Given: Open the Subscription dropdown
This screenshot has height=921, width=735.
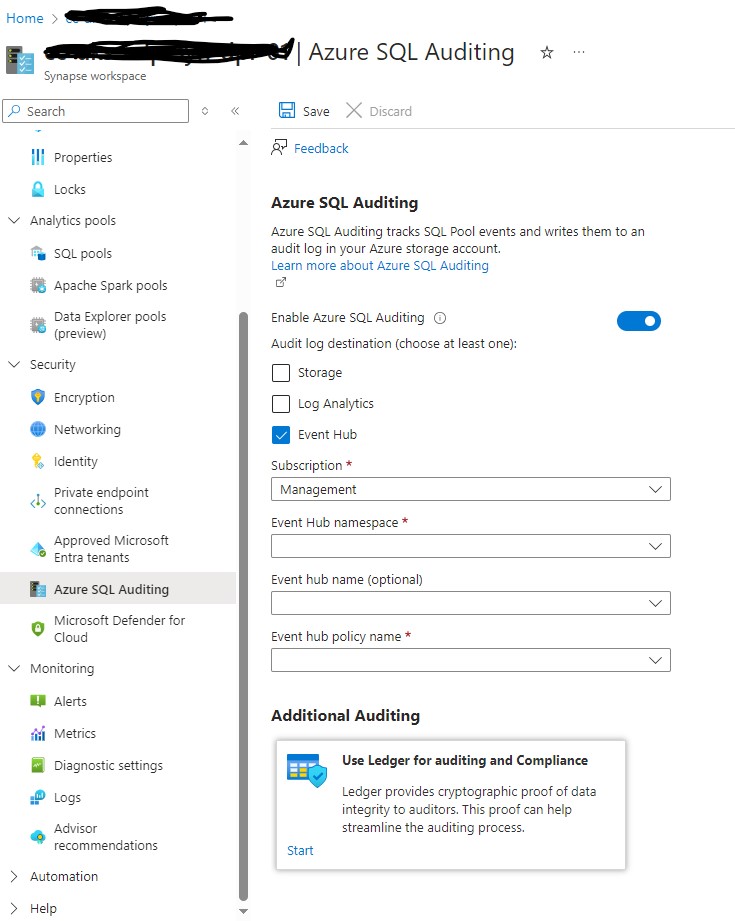Looking at the screenshot, I should point(471,489).
